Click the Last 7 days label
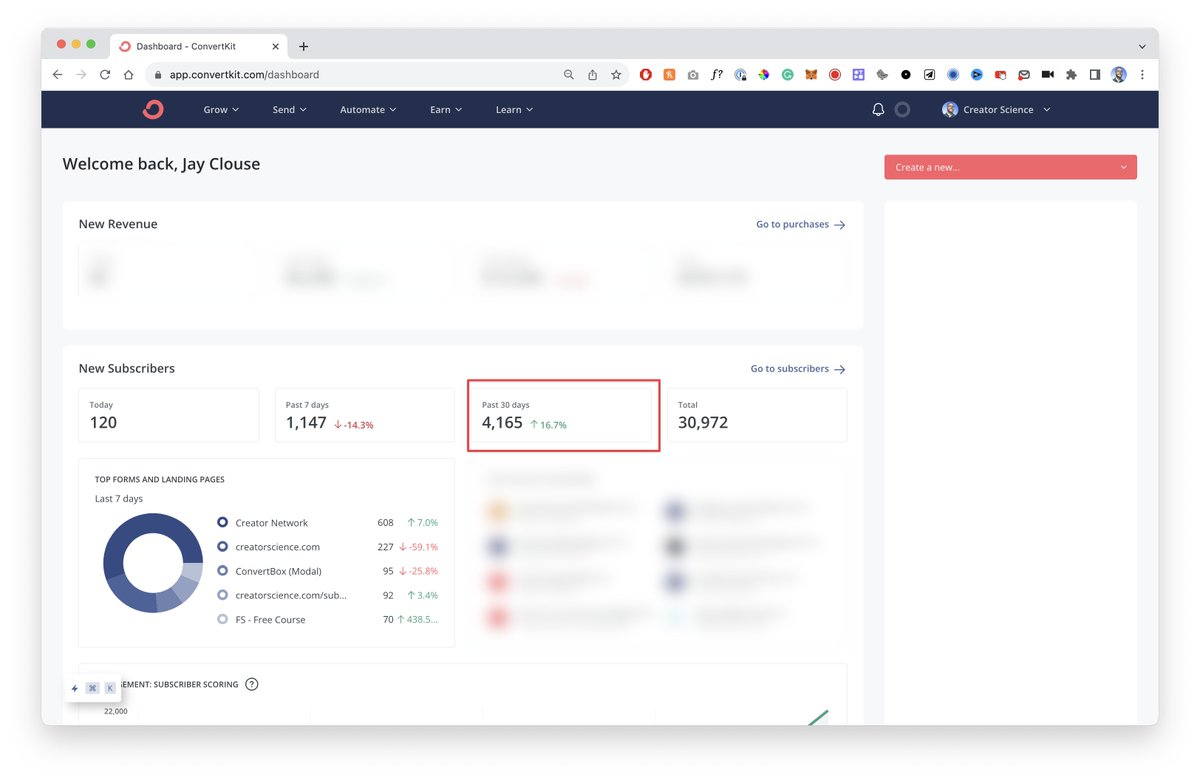 (x=119, y=498)
